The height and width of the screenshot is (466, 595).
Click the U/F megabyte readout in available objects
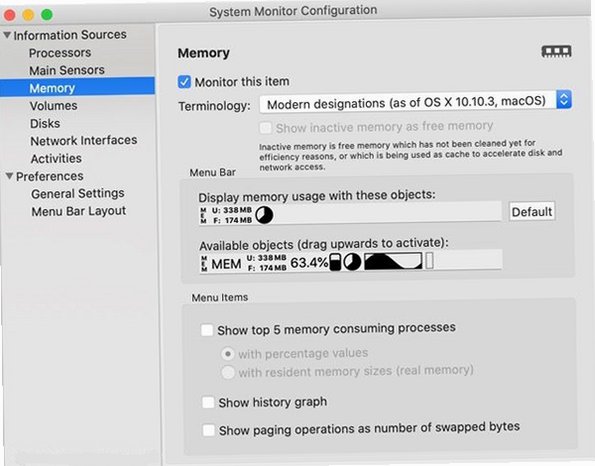(x=267, y=263)
